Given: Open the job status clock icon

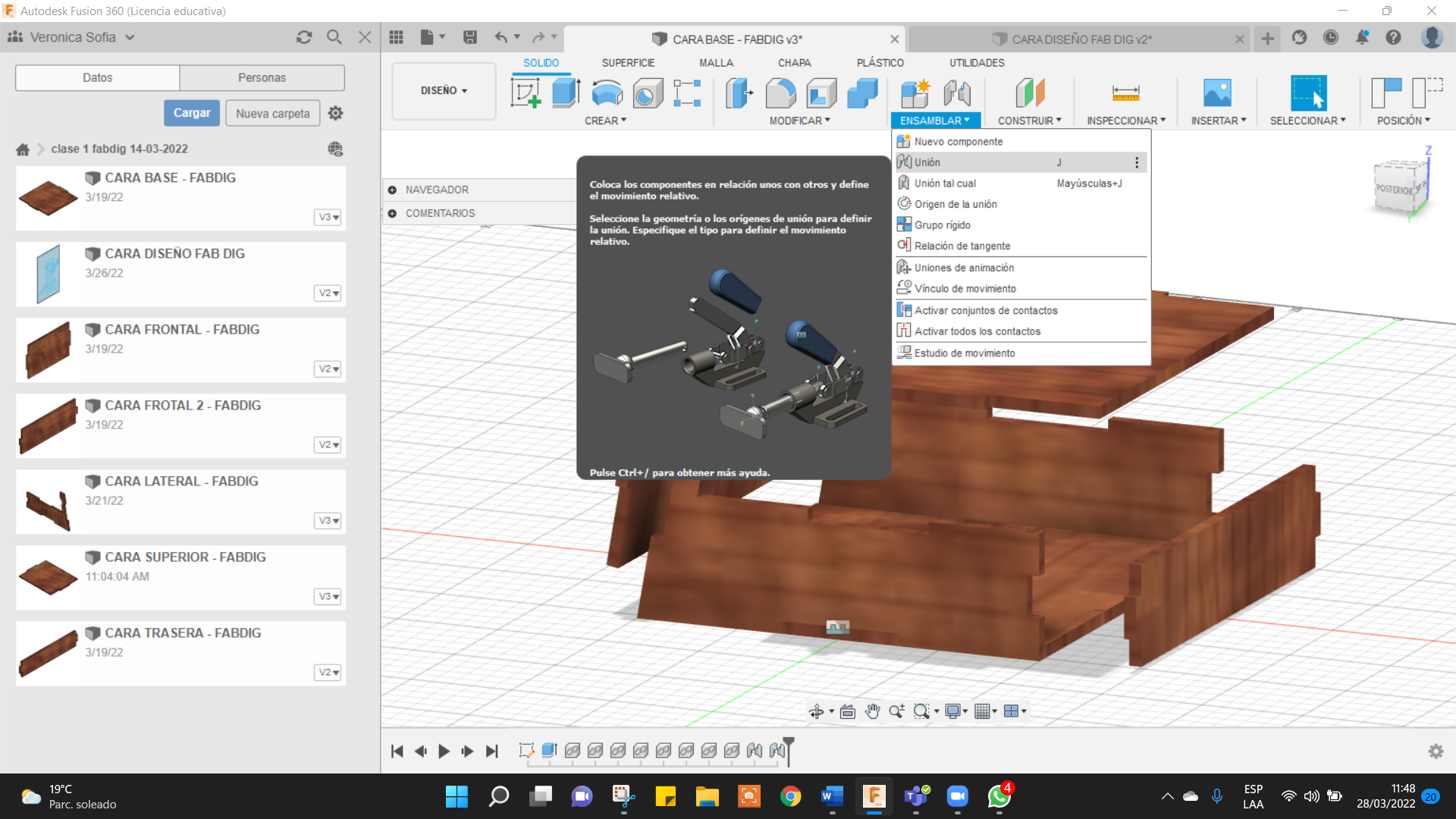Looking at the screenshot, I should pos(1331,37).
